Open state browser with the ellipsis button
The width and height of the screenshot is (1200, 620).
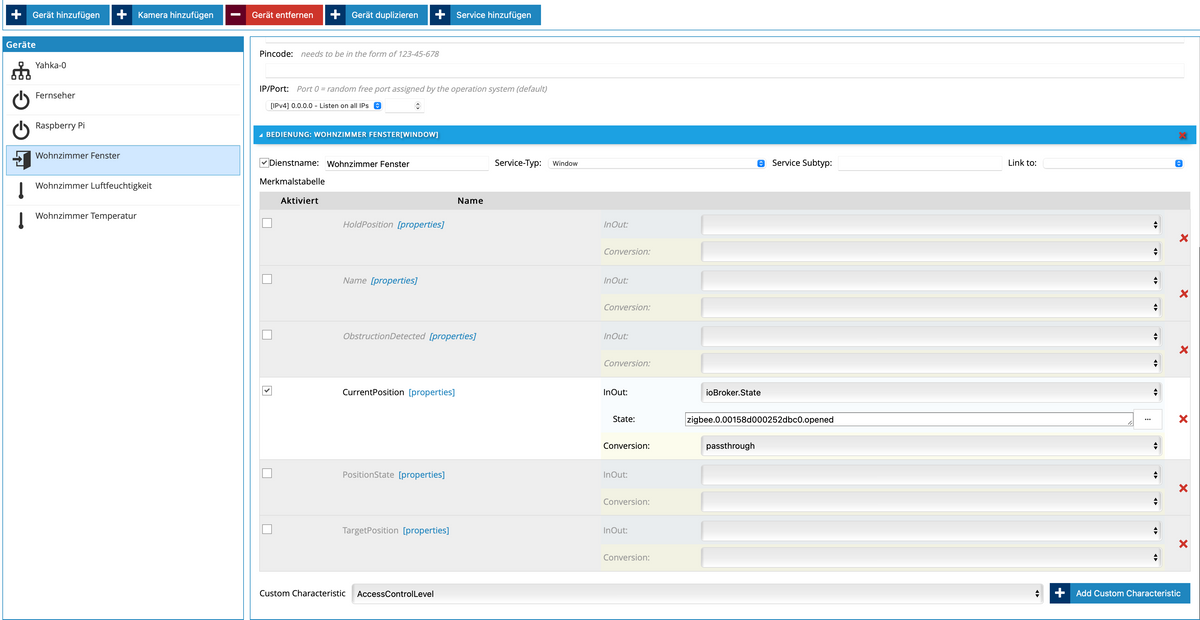coord(1148,419)
